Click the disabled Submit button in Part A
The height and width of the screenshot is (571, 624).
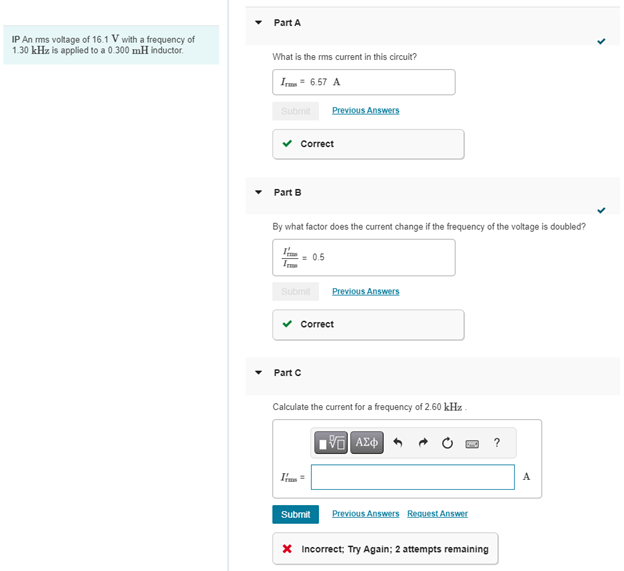tap(296, 111)
